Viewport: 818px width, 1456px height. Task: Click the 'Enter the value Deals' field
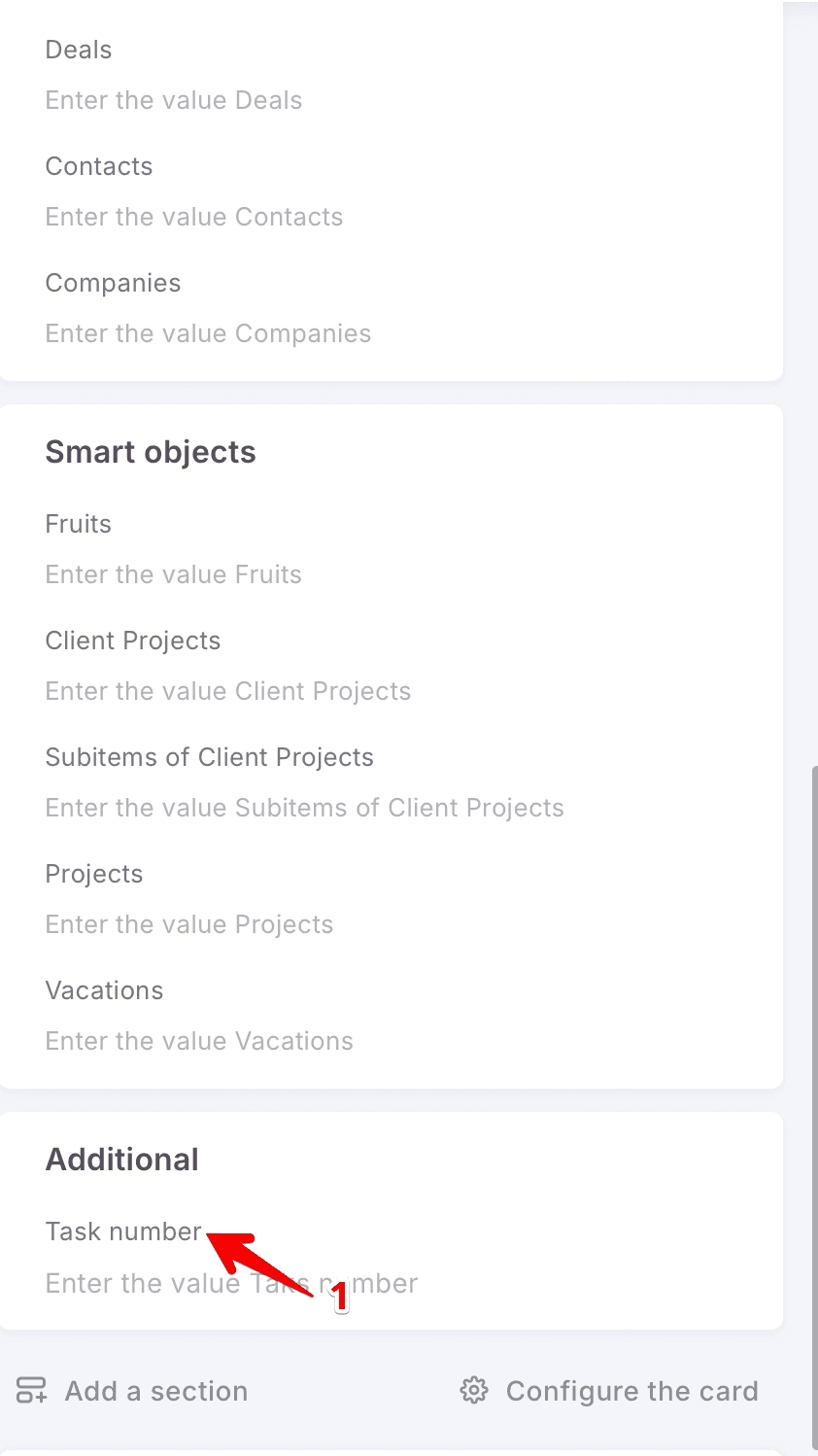[x=174, y=100]
